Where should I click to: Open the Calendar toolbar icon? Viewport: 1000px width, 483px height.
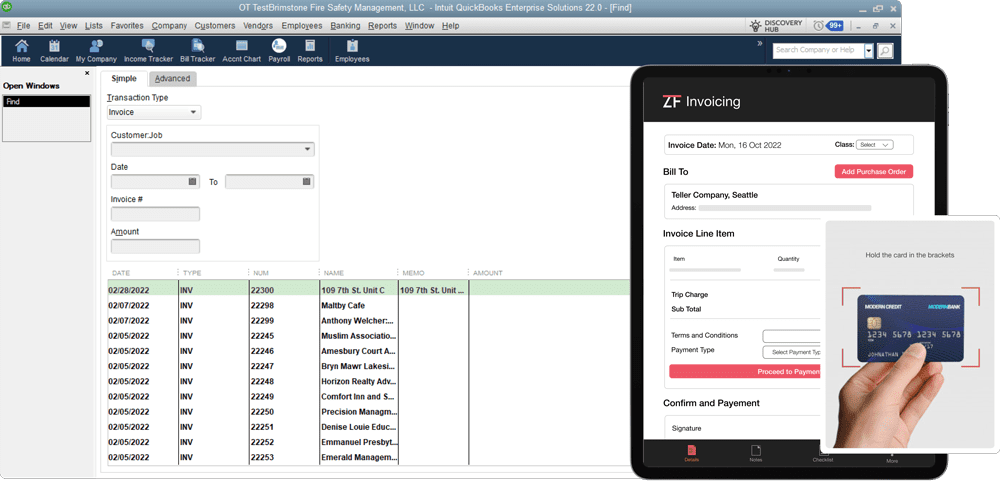pos(54,50)
